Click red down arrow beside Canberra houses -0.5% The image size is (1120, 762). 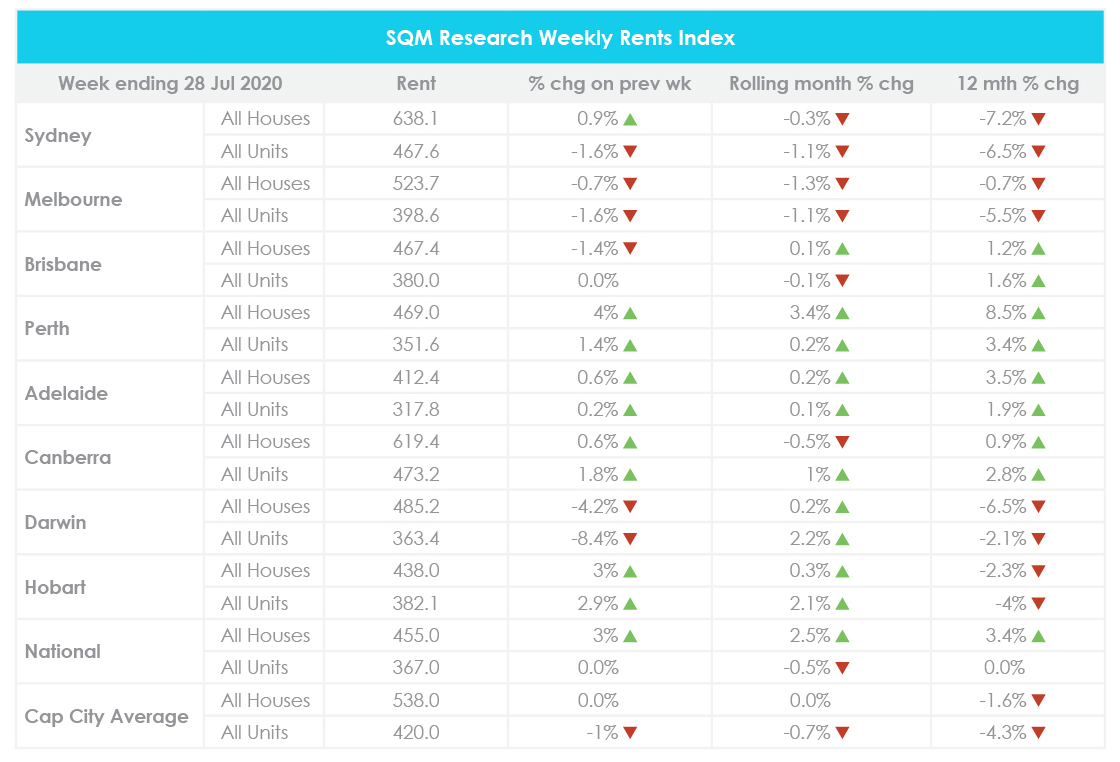click(x=842, y=442)
